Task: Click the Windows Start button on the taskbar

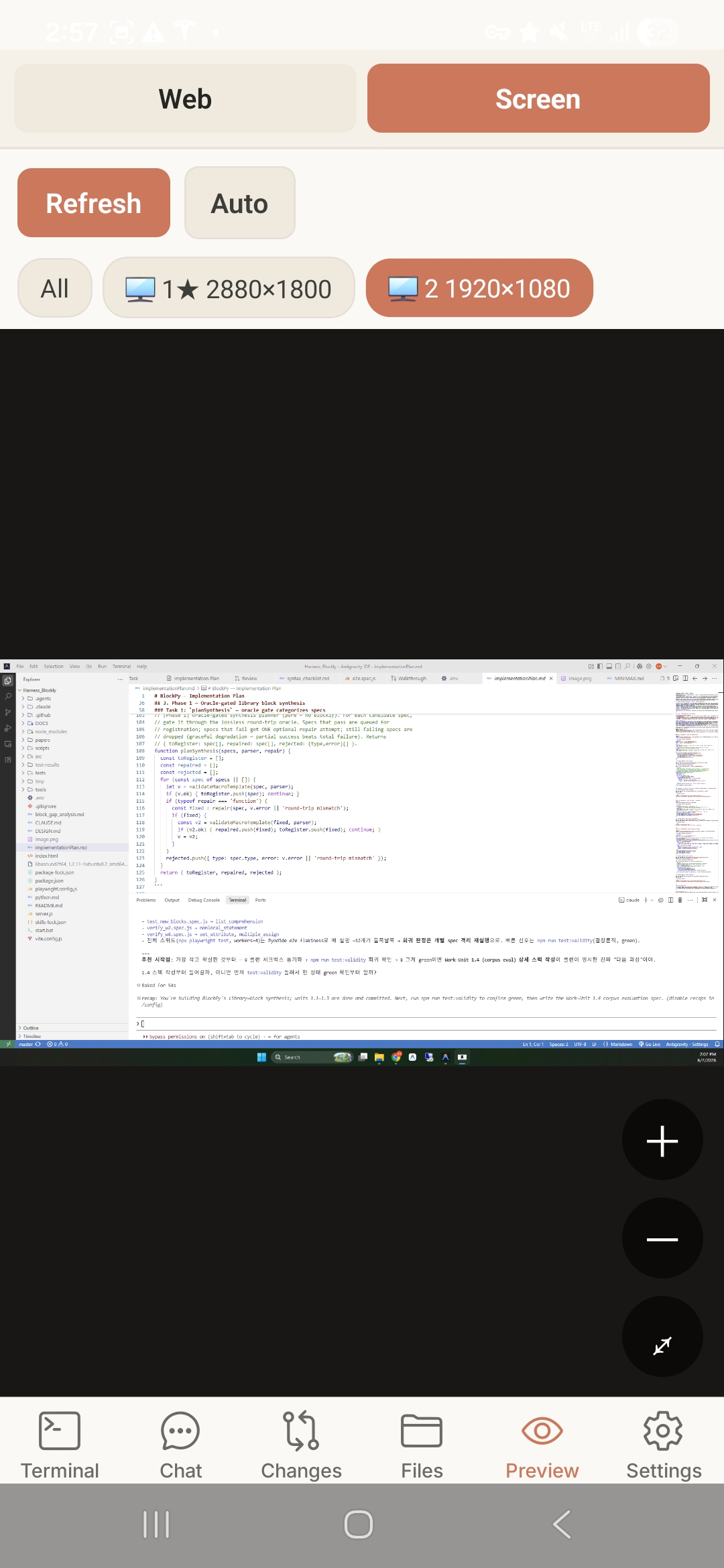Action: pos(261,1057)
